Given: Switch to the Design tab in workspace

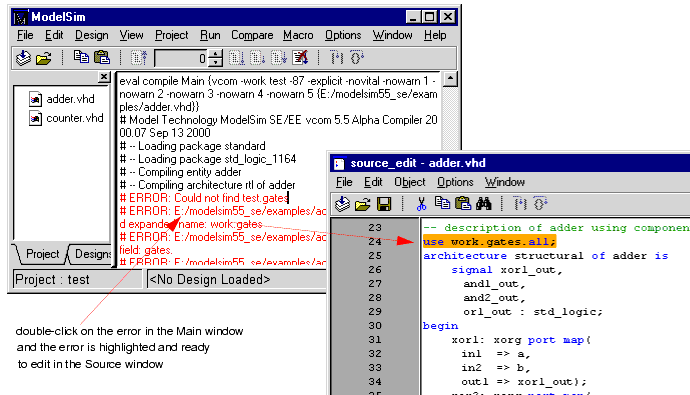Looking at the screenshot, I should click(92, 254).
